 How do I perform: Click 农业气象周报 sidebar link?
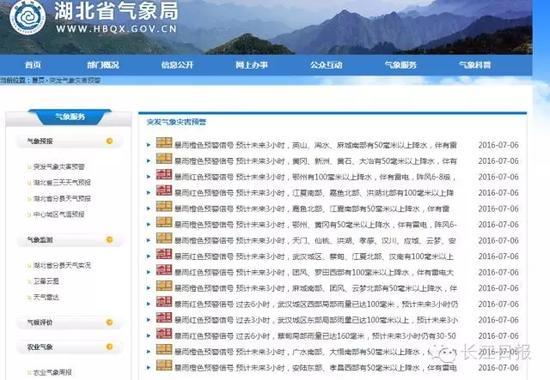coord(53,372)
